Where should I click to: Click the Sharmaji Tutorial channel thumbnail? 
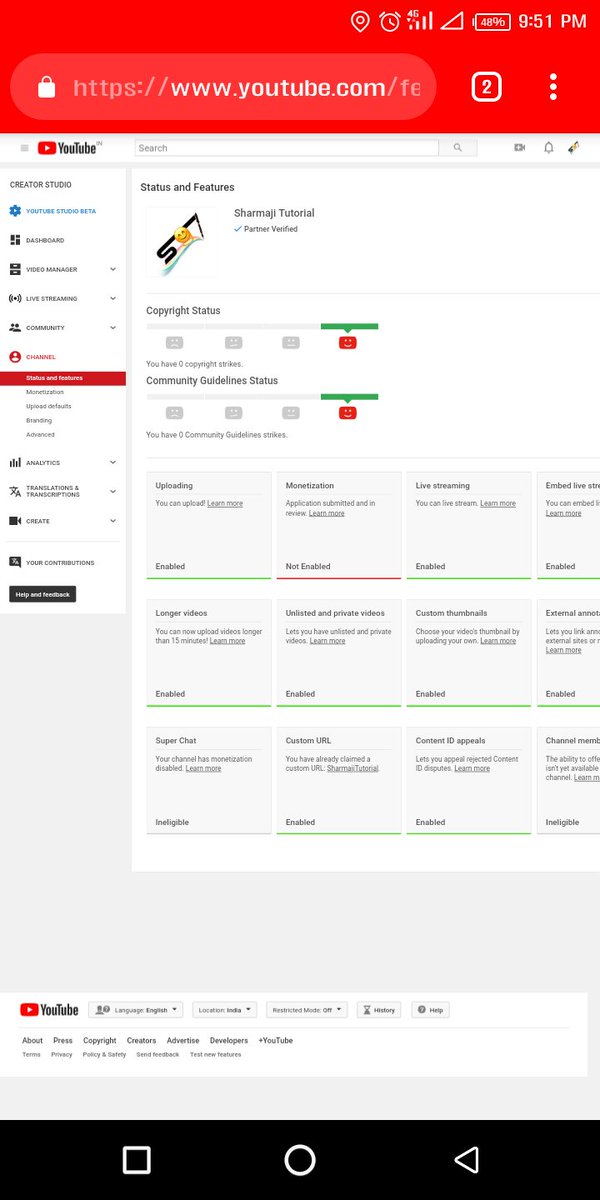pyautogui.click(x=181, y=243)
